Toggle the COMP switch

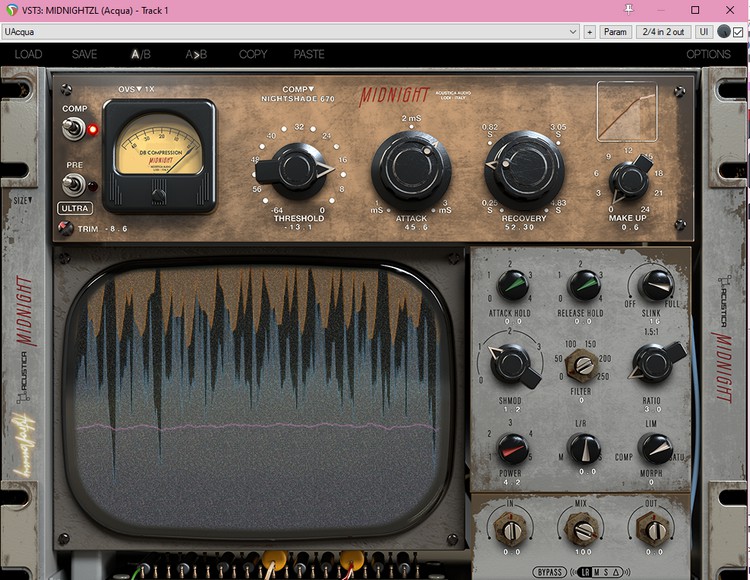[x=74, y=129]
